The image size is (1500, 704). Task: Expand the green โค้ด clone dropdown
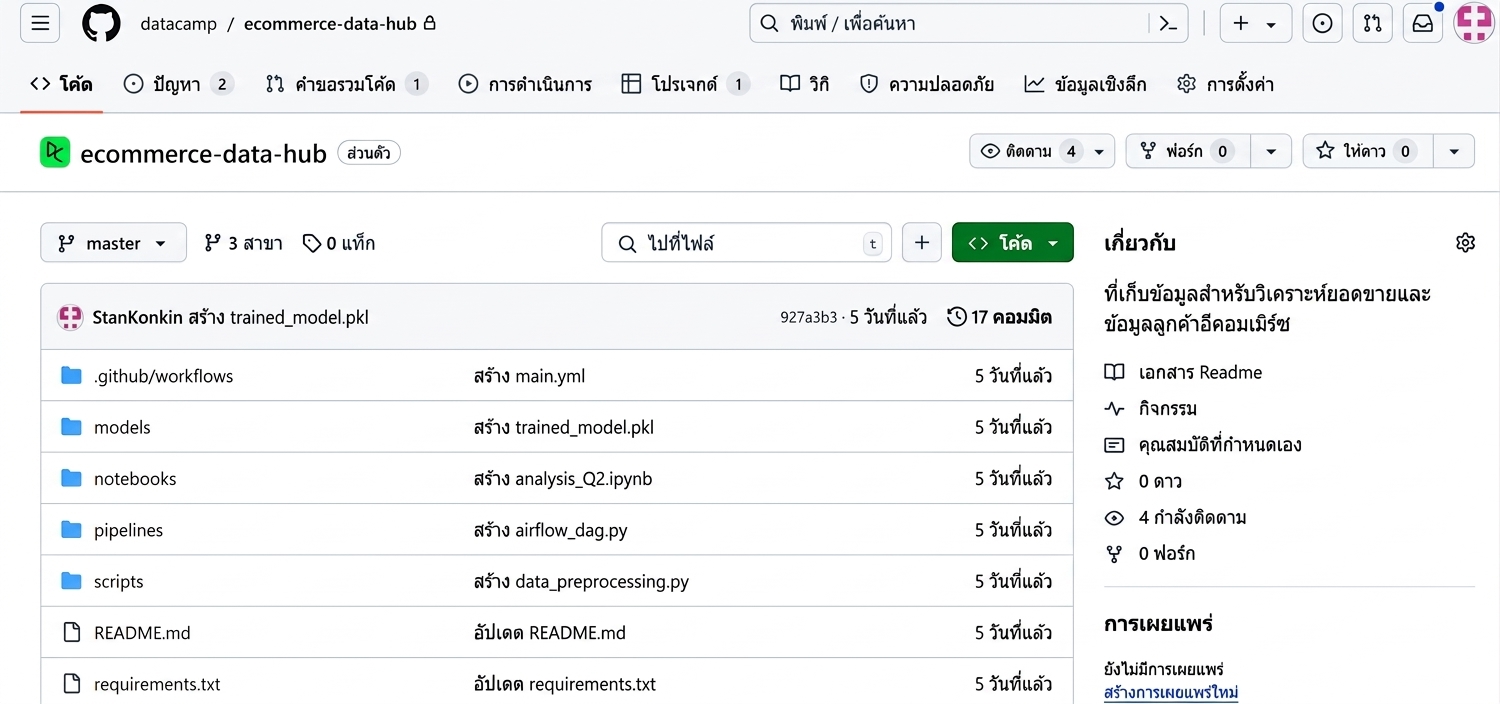point(1013,243)
